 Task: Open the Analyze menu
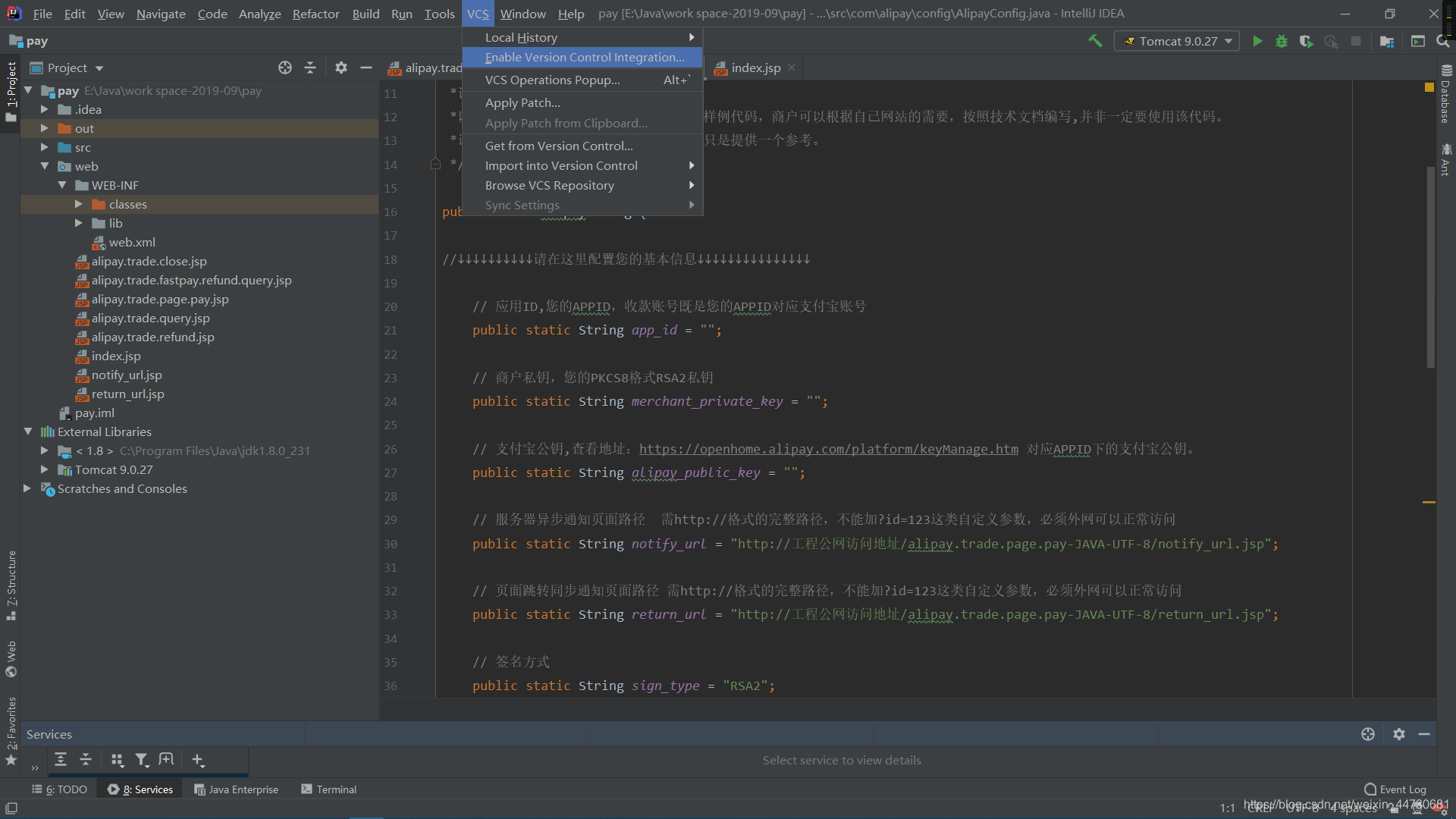click(x=259, y=14)
